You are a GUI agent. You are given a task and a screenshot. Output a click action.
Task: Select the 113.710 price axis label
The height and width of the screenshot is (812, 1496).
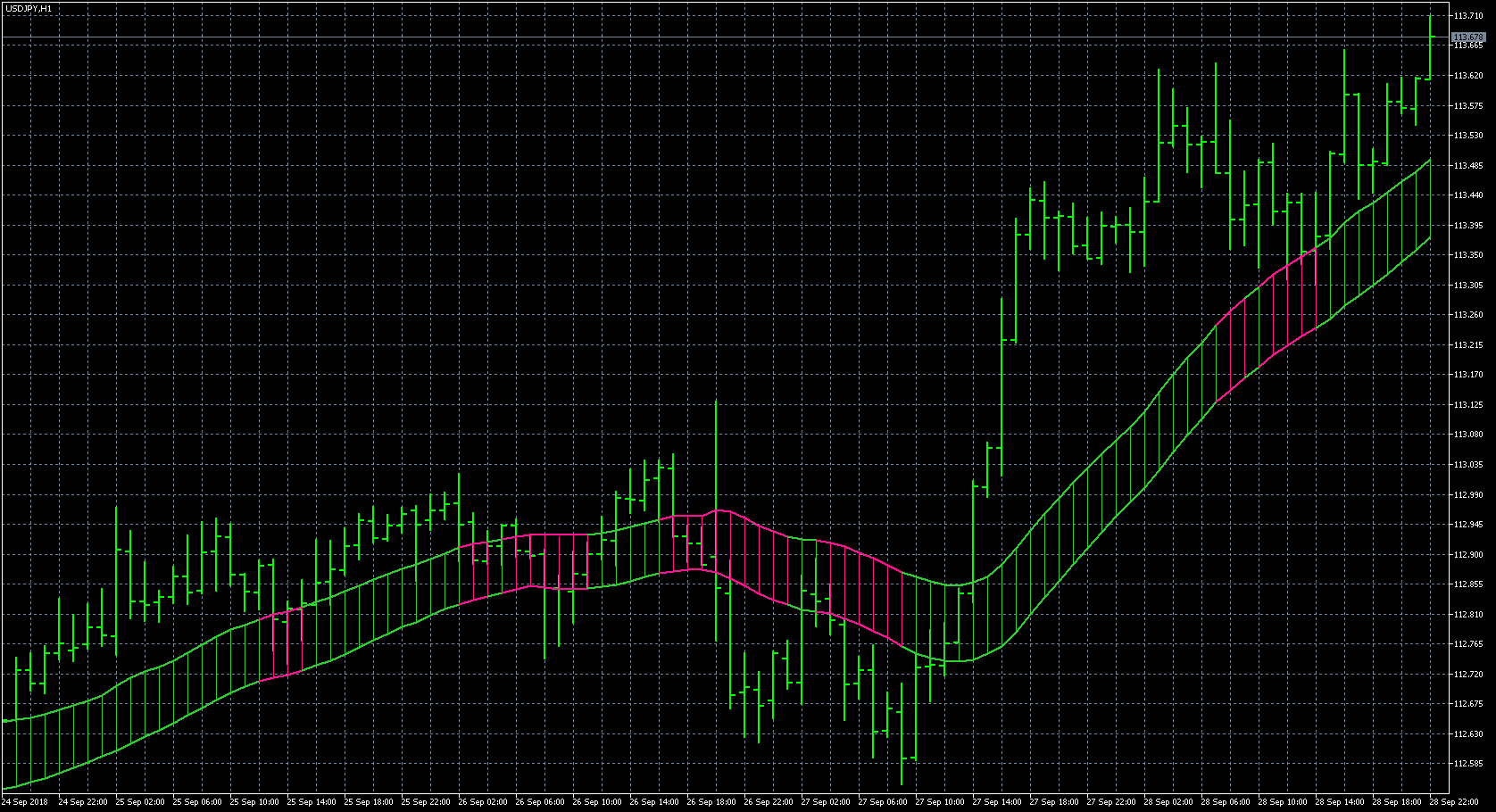(x=1468, y=16)
